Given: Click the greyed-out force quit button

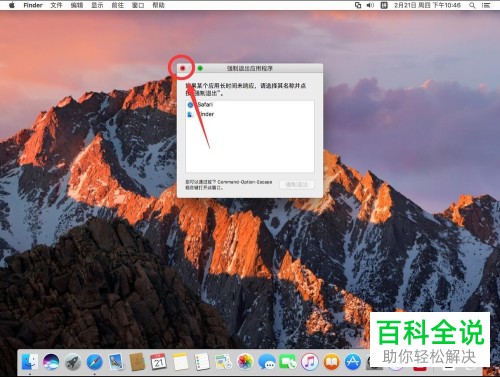Looking at the screenshot, I should (297, 184).
